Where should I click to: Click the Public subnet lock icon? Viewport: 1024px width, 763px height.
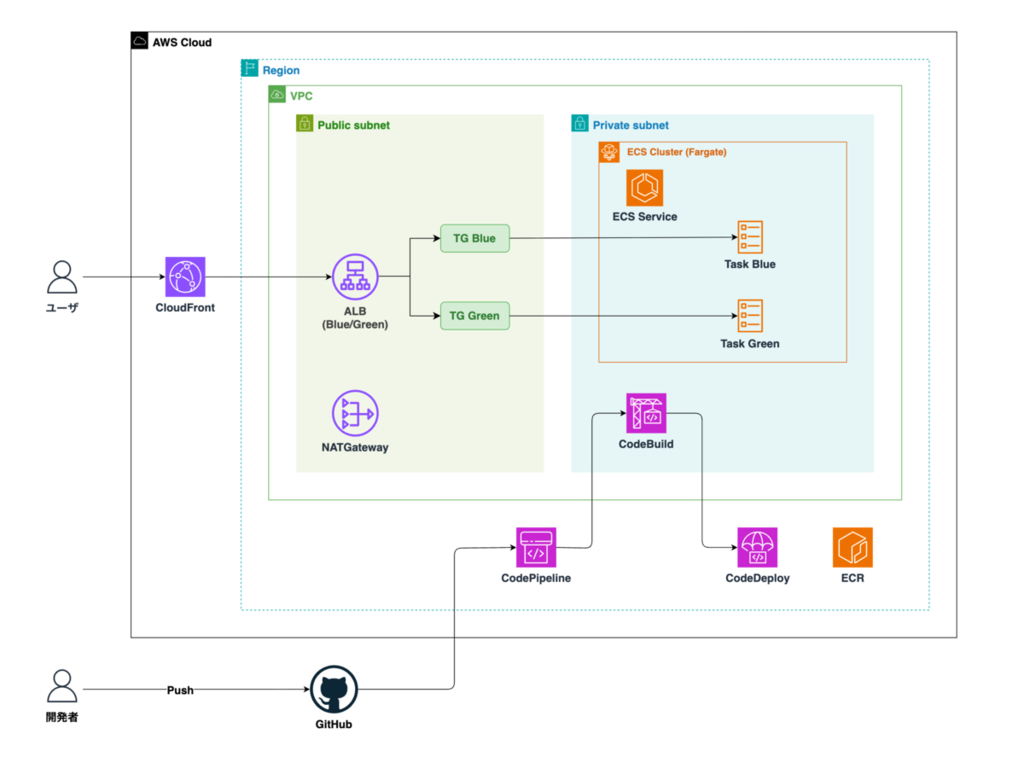[x=304, y=123]
